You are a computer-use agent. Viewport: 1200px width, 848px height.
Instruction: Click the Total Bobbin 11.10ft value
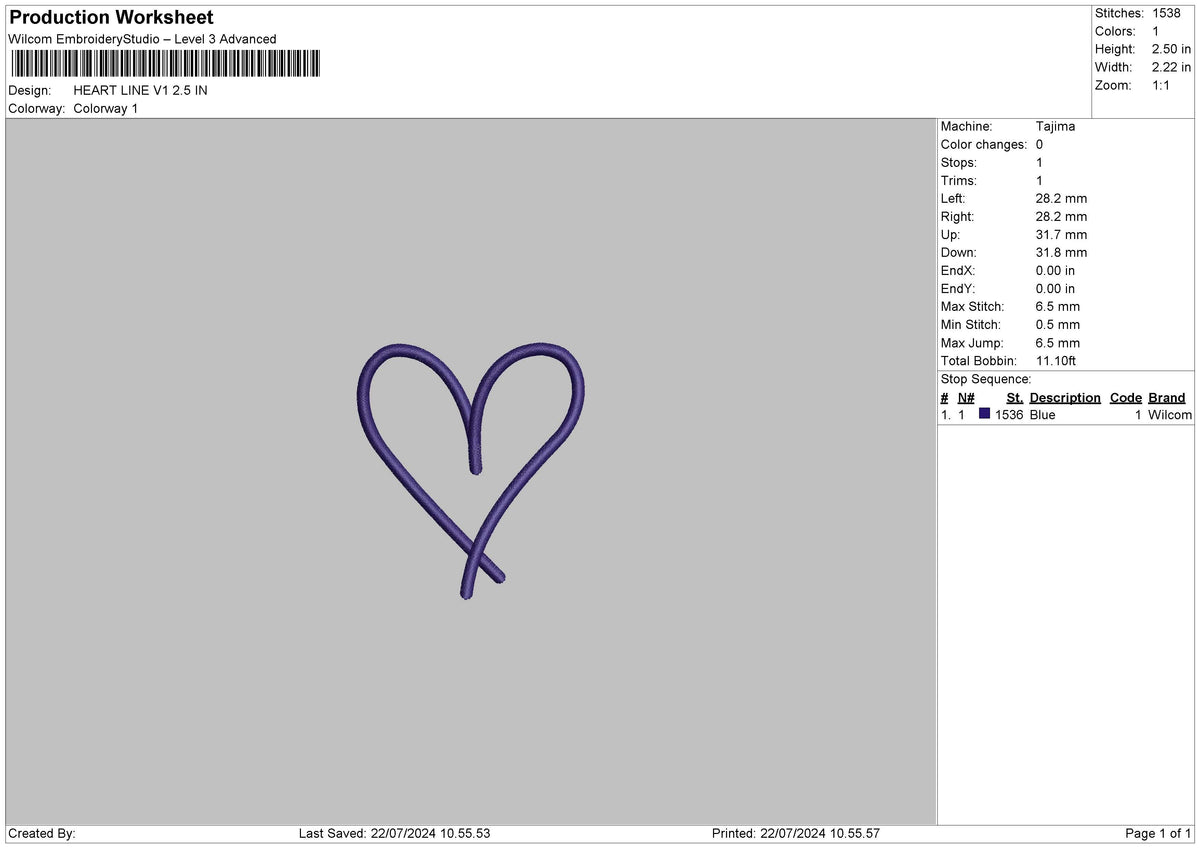tap(1056, 360)
